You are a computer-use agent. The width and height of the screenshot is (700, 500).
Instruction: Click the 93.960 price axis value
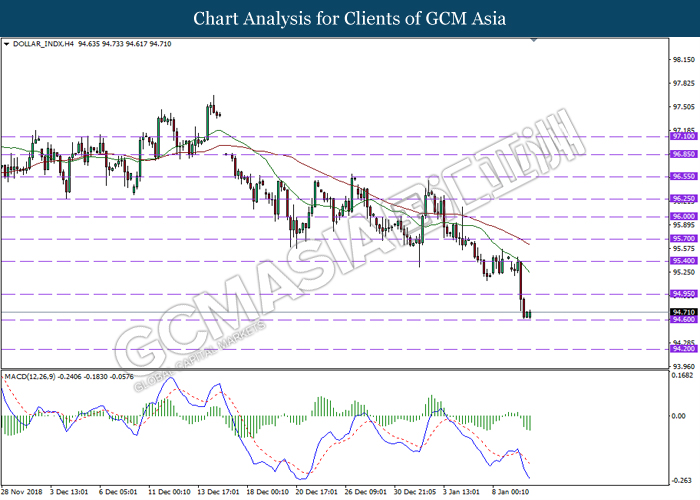pos(683,367)
